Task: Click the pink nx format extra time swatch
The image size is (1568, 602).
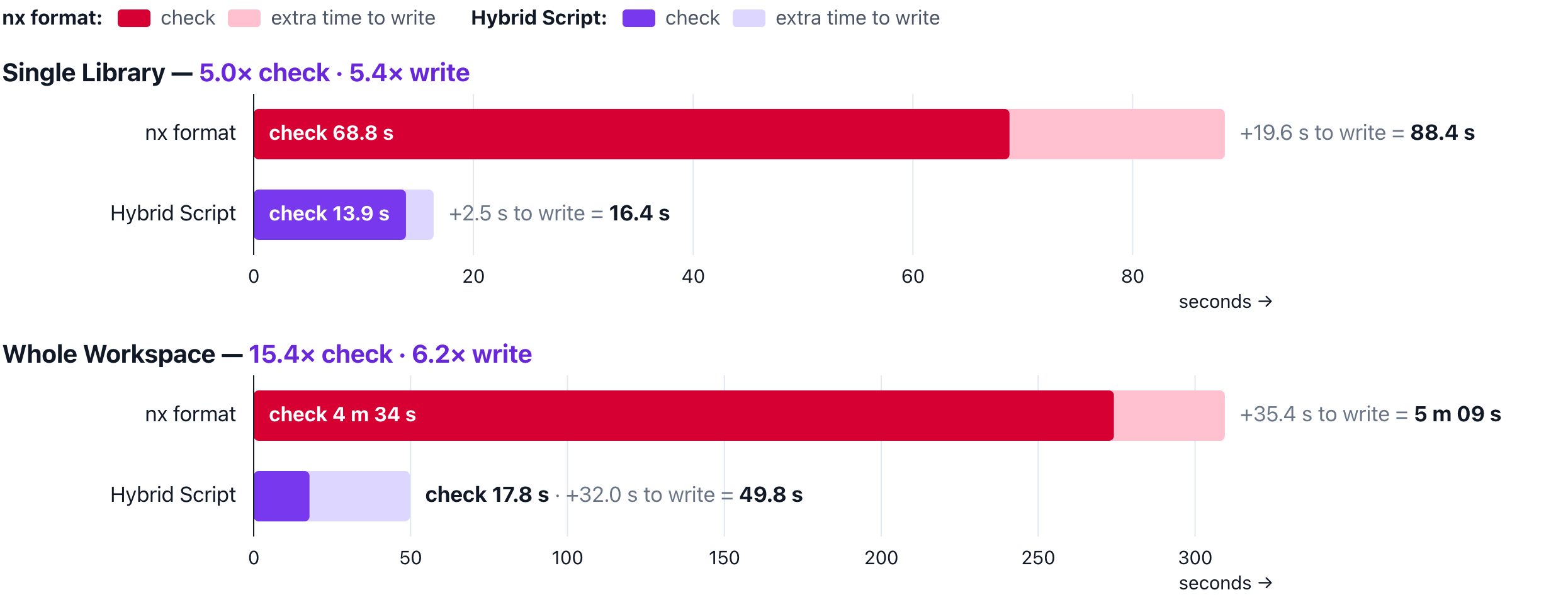Action: pos(244,18)
